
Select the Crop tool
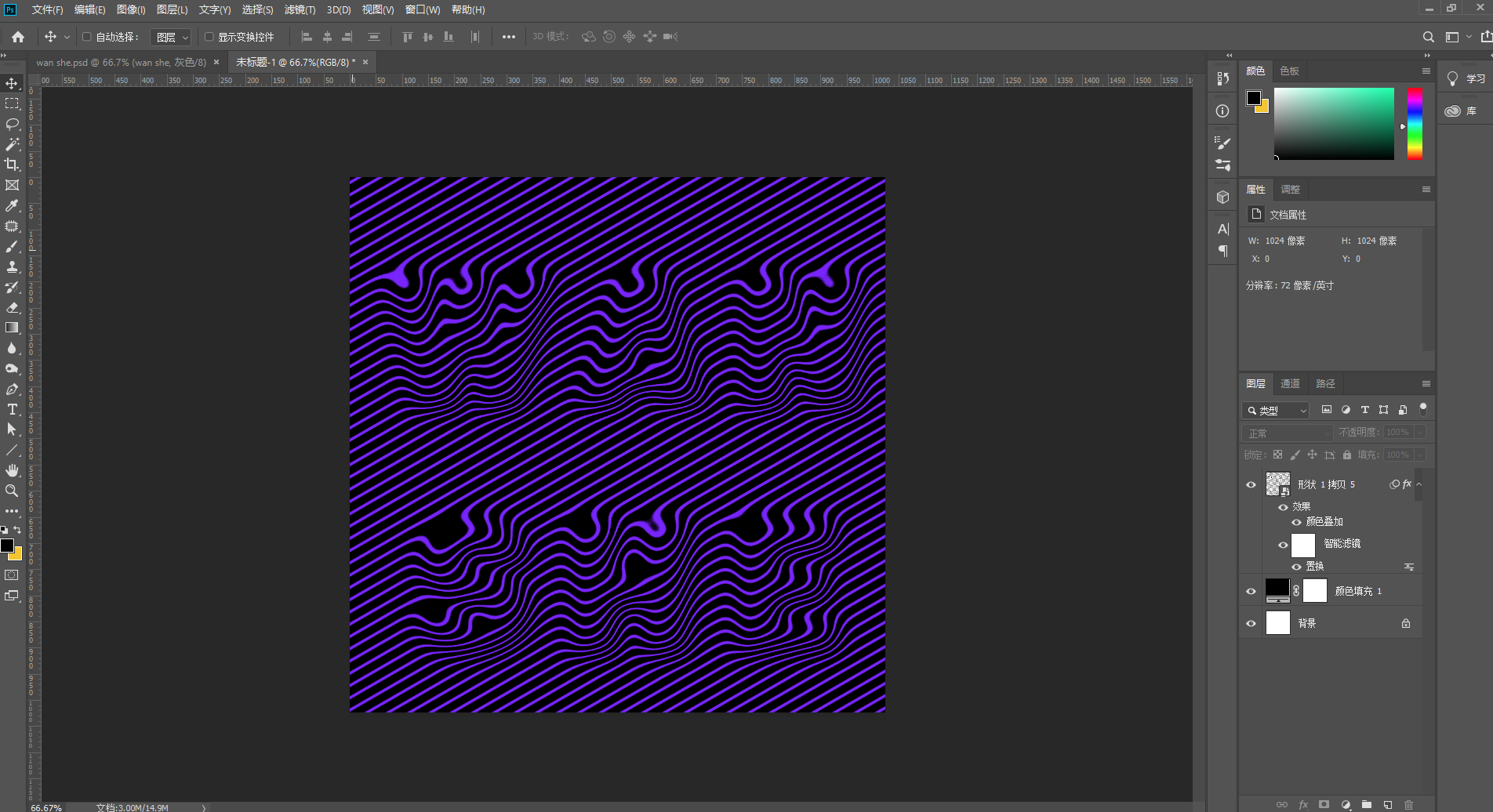pos(12,165)
